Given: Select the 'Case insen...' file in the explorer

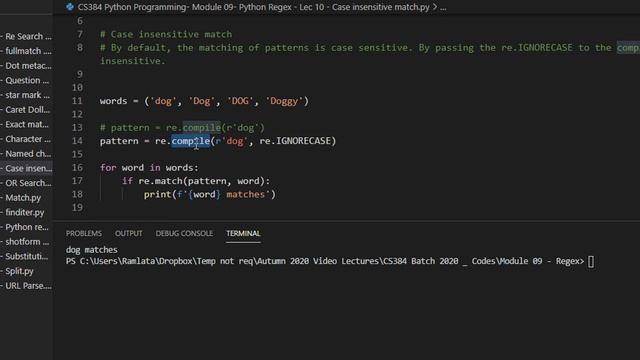Looking at the screenshot, I should [26, 168].
